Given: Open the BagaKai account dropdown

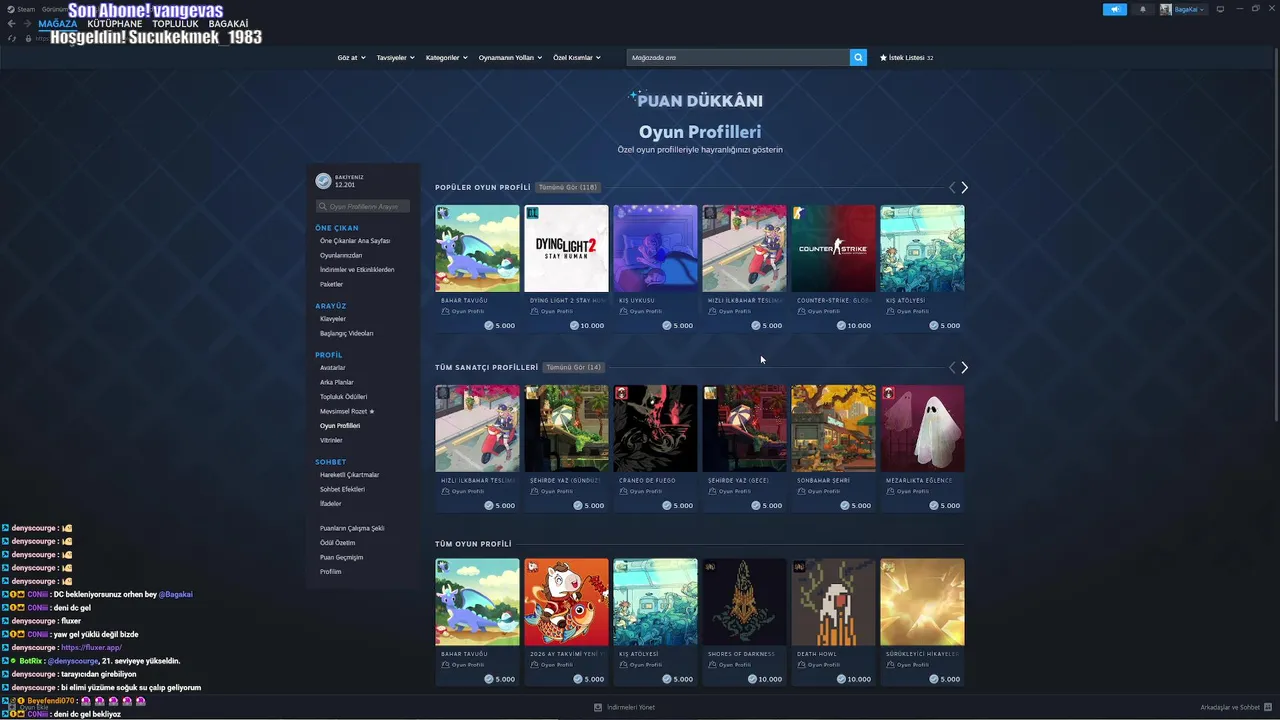Looking at the screenshot, I should pos(1183,9).
